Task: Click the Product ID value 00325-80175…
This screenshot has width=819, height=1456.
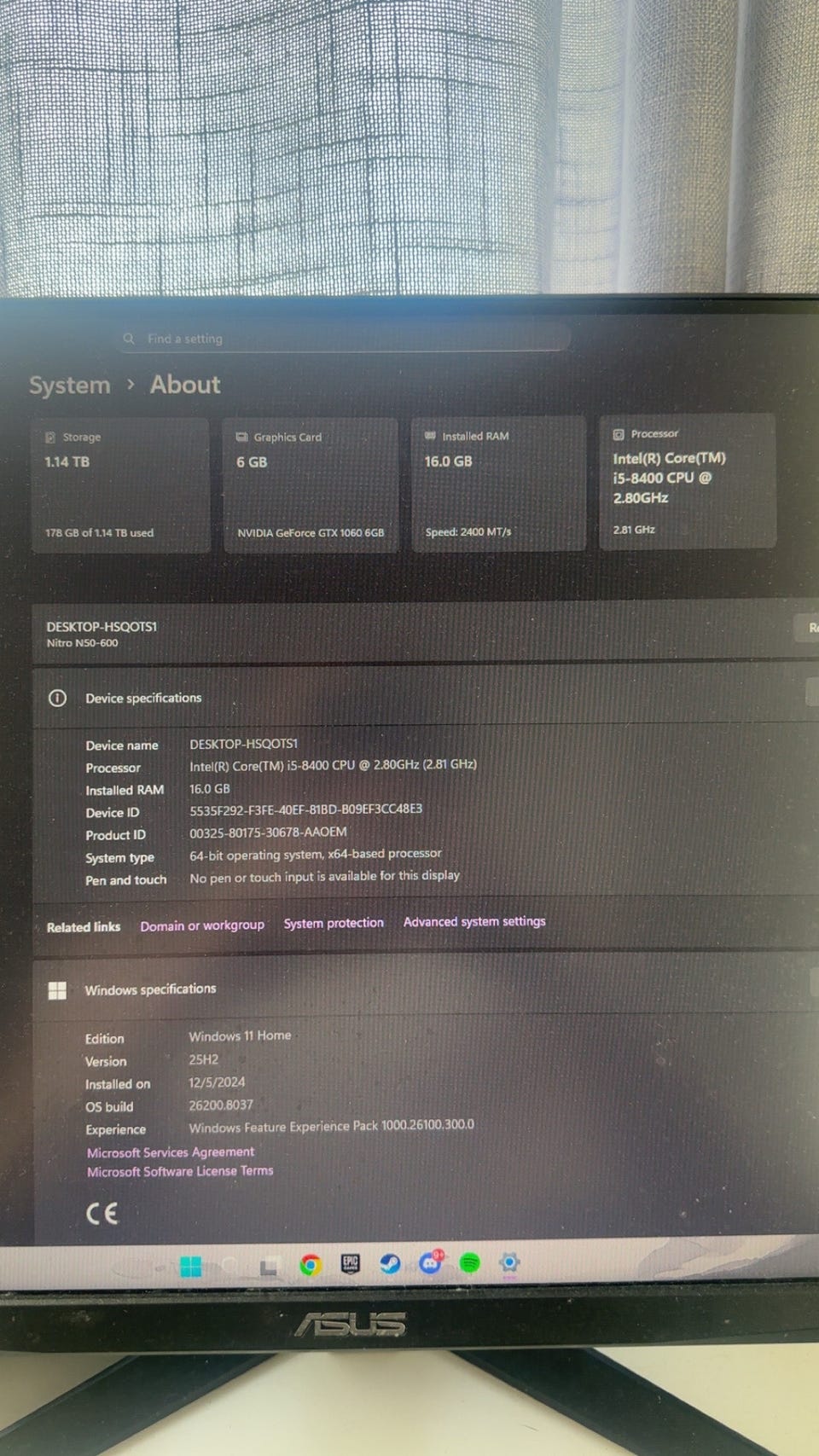Action: tap(268, 832)
